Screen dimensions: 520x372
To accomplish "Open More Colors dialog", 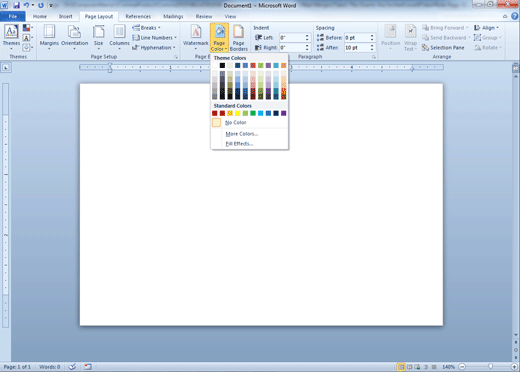I will (249, 134).
